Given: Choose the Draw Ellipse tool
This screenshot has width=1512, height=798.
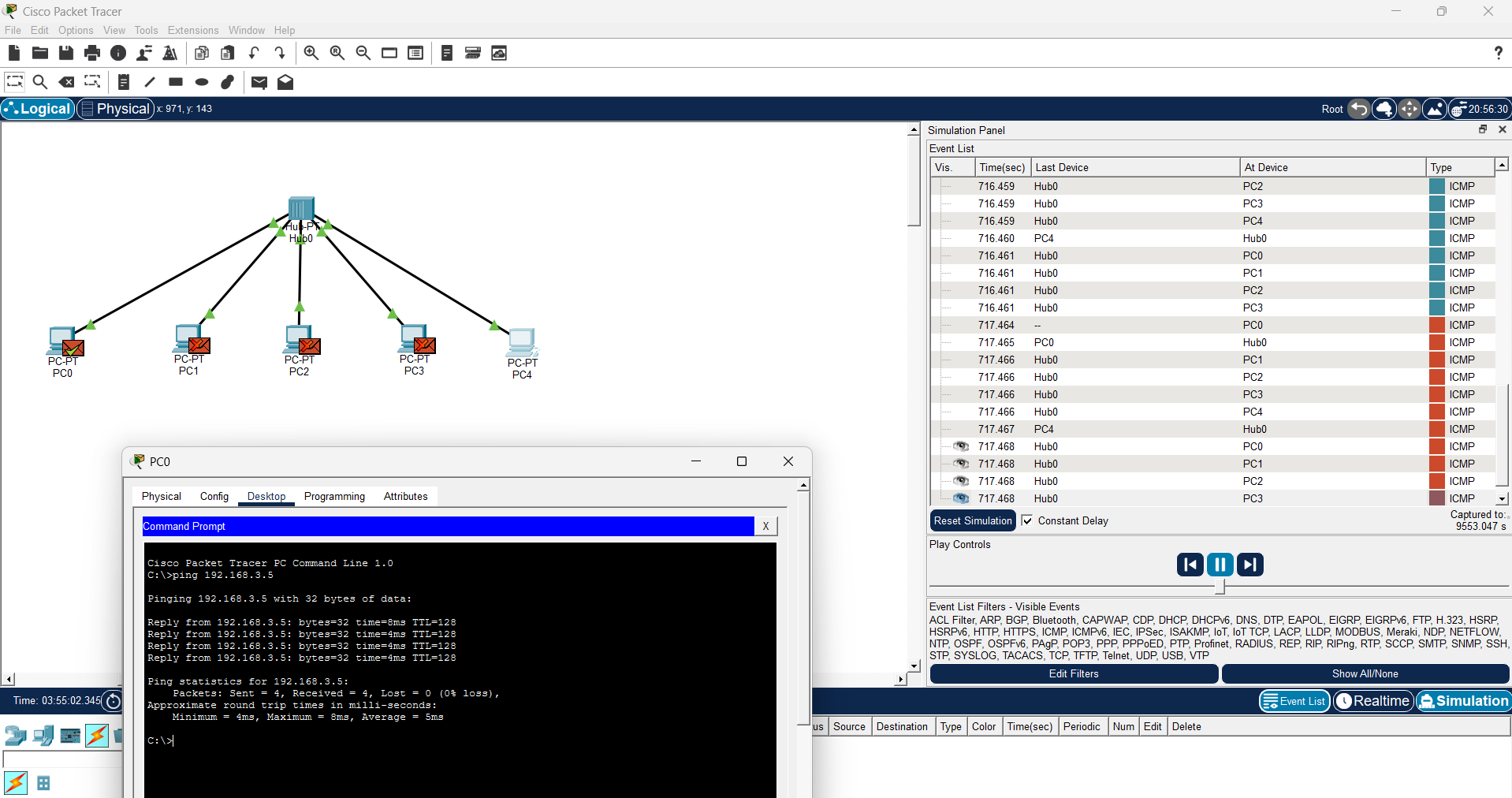Looking at the screenshot, I should pyautogui.click(x=202, y=82).
